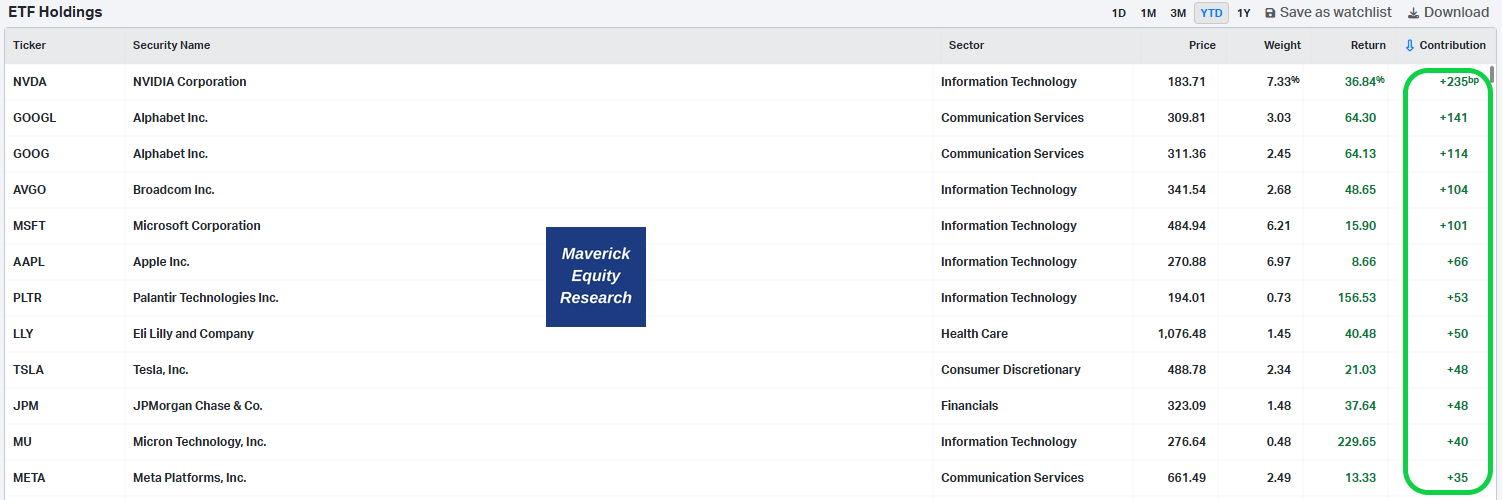Click the +235bp contribution value

(x=1459, y=82)
